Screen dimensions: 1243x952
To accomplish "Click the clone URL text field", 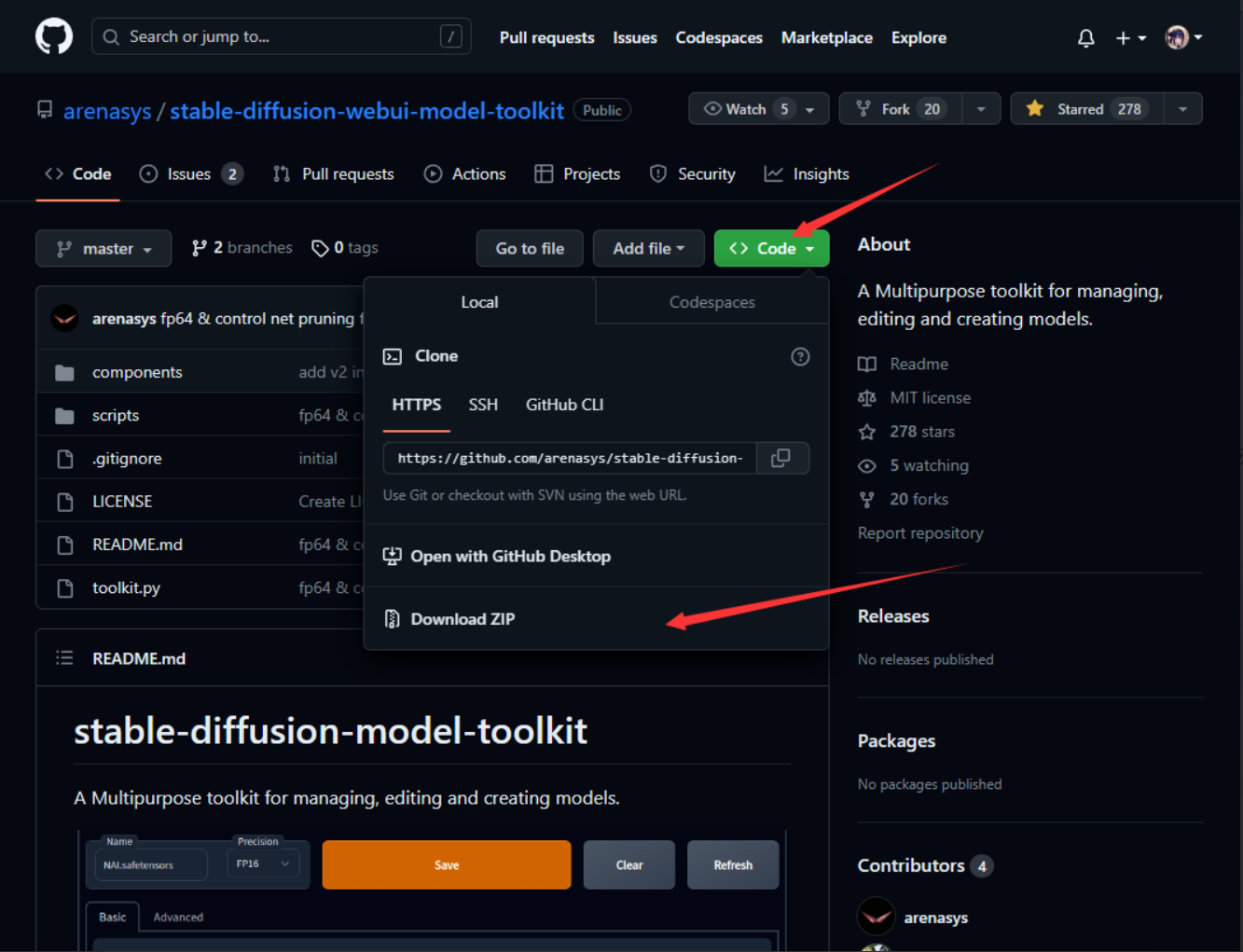I will pos(570,459).
